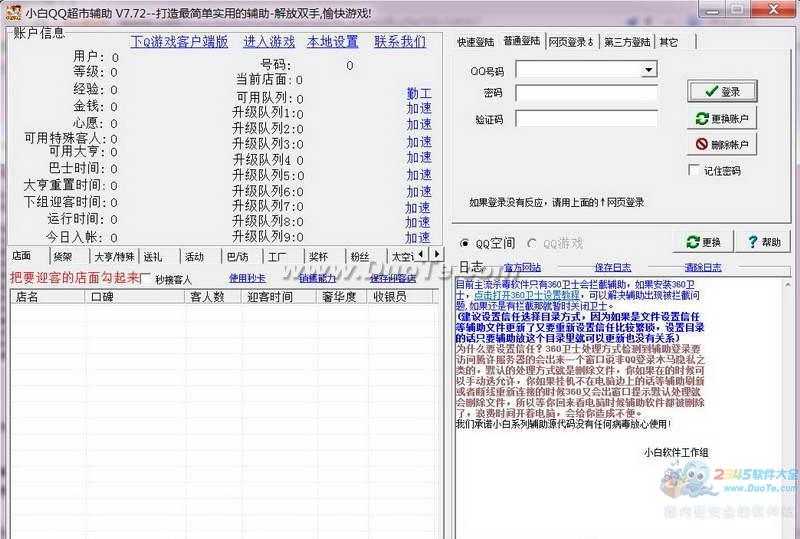Click 加速 next to 升级队列3
Image resolution: width=800 pixels, height=539 pixels.
pos(419,142)
